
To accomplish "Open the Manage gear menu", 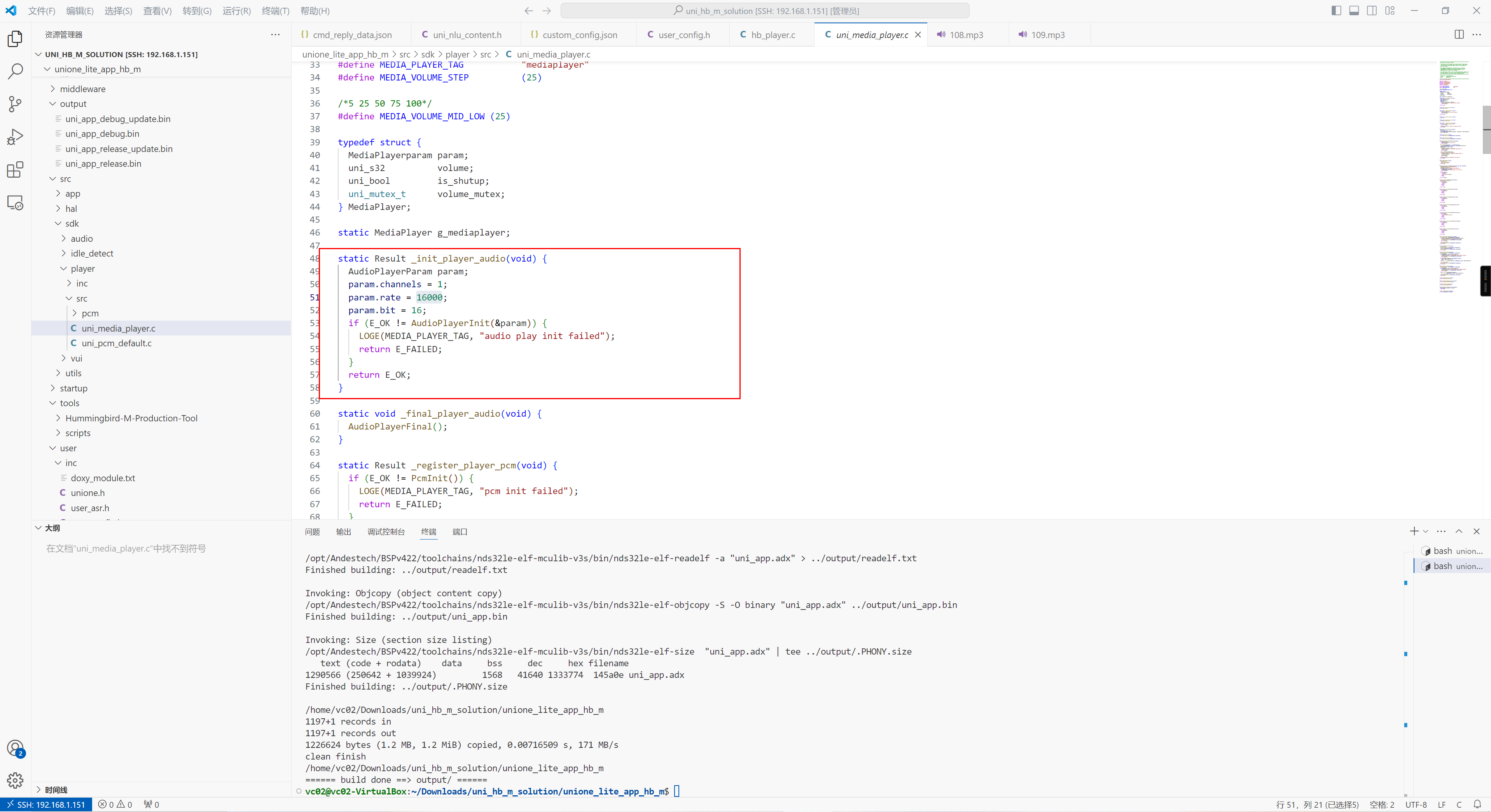I will 15,780.
